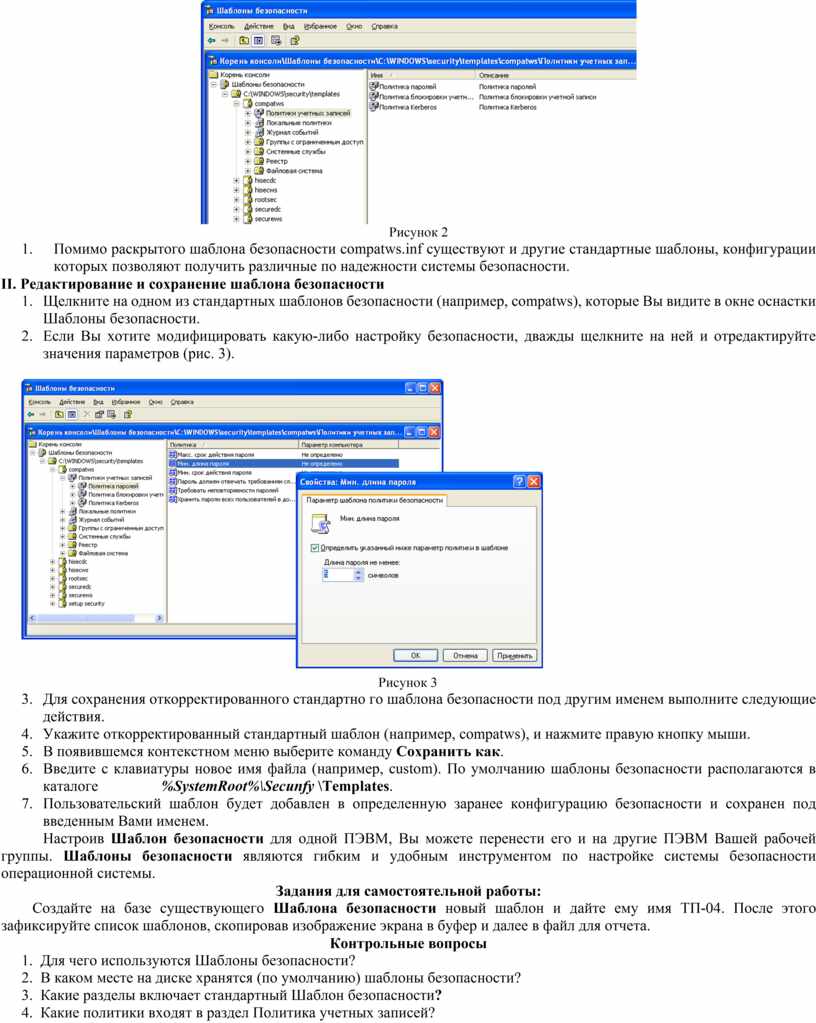The width and height of the screenshot is (816, 1023).
Task: Click the Help icon in Figure 3 toolbar
Action: (x=128, y=414)
